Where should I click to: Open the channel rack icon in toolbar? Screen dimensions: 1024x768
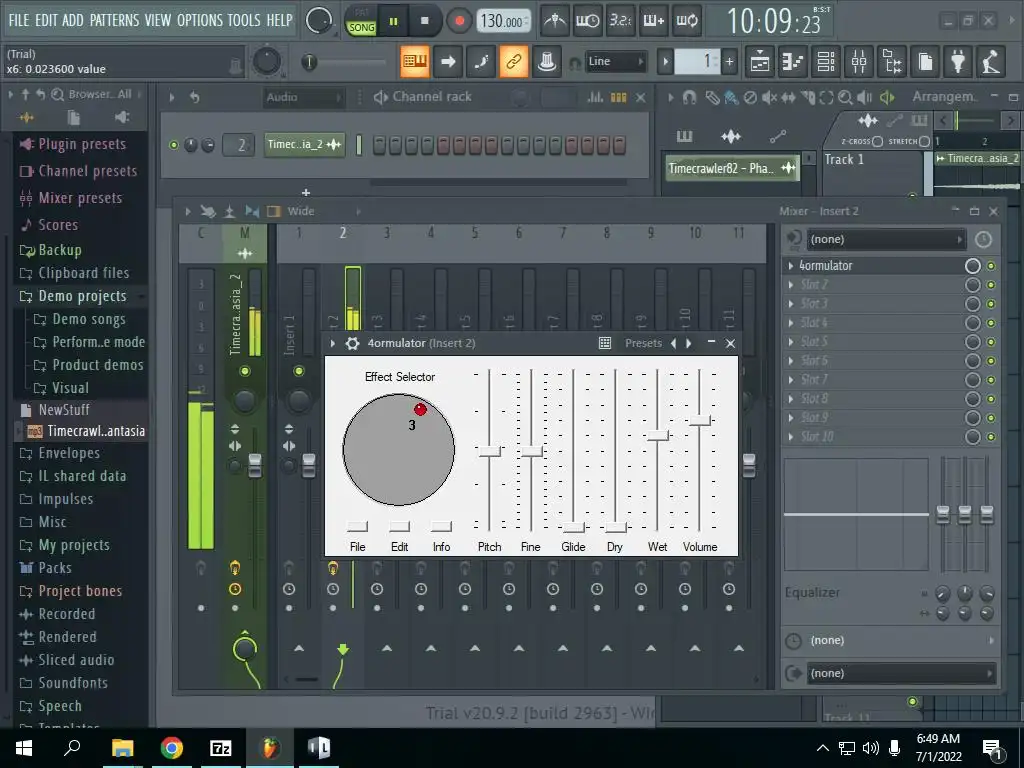(826, 61)
